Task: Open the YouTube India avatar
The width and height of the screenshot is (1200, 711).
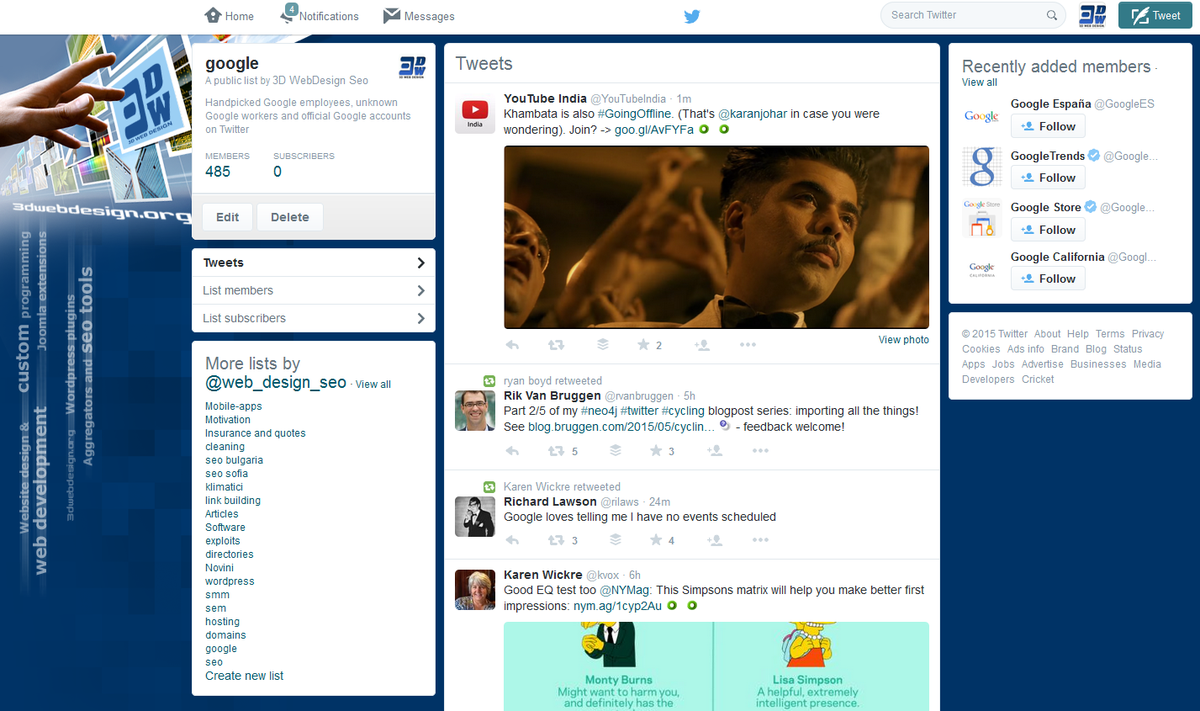Action: click(475, 113)
